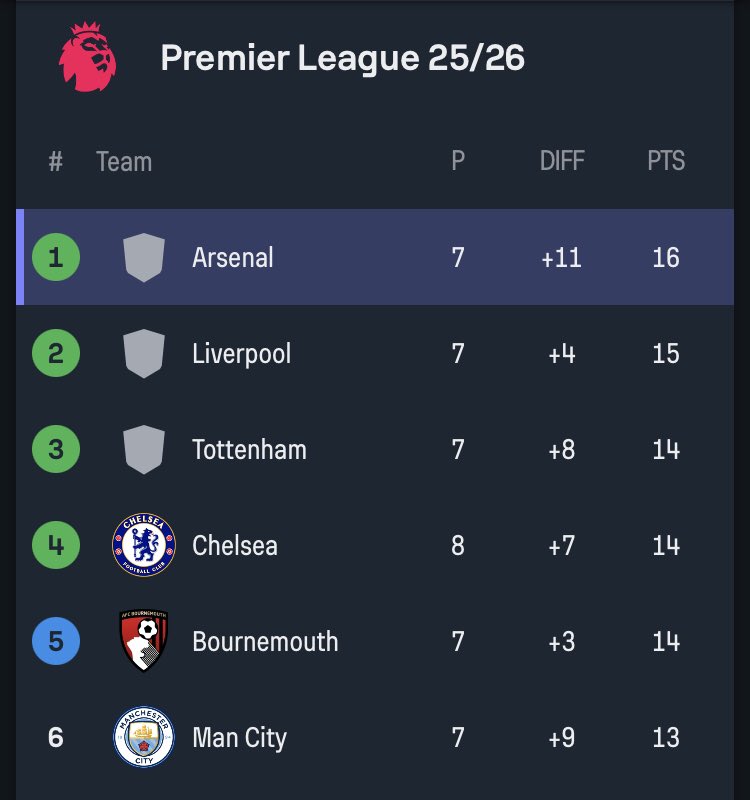
Task: Click the Chelsea club crest
Action: point(144,545)
